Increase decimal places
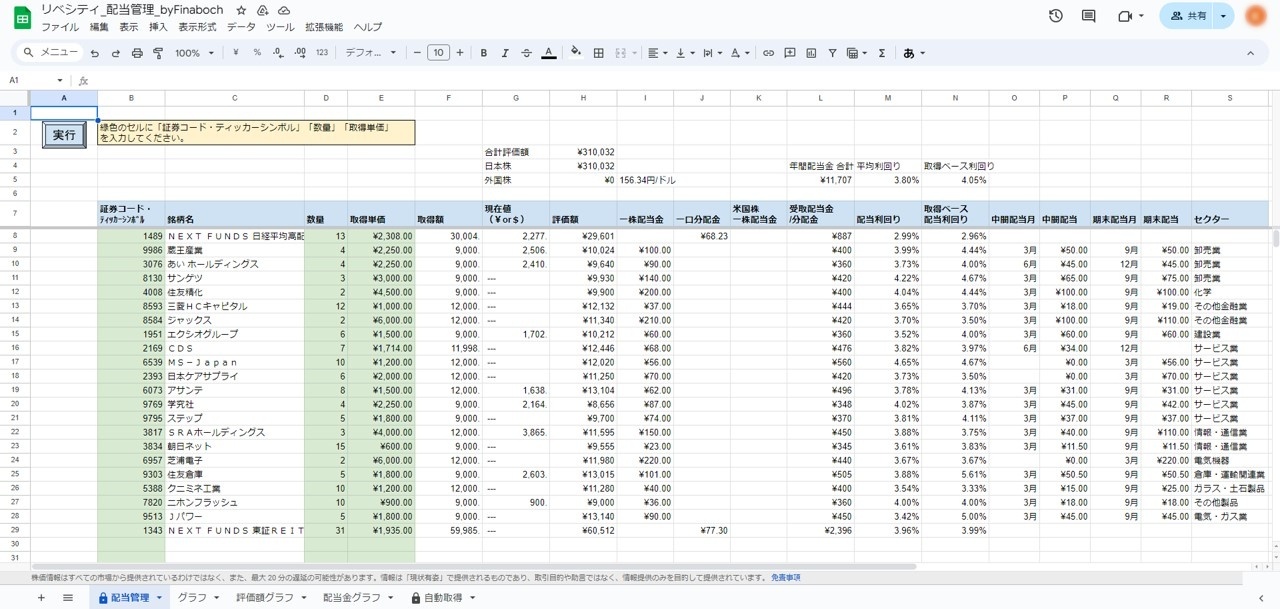The width and height of the screenshot is (1280, 609). pos(300,53)
